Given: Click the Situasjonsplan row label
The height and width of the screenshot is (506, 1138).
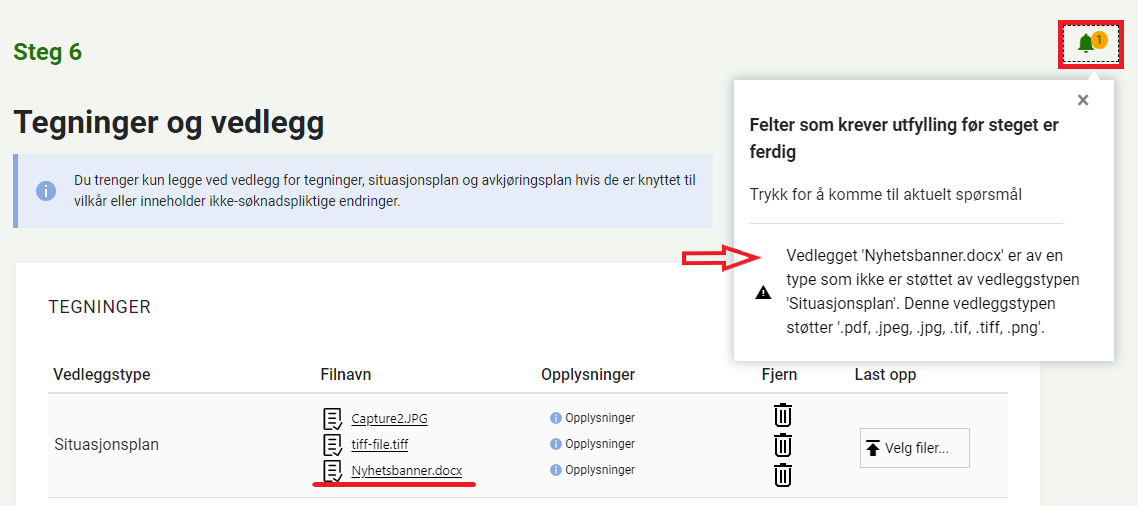Looking at the screenshot, I should [x=106, y=444].
